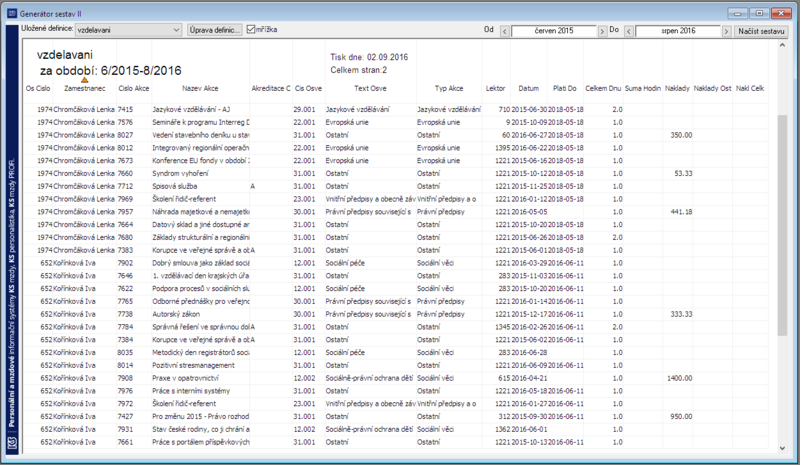This screenshot has width=800, height=465.
Task: Click the scroll up arrow of report
Action: [x=782, y=45]
